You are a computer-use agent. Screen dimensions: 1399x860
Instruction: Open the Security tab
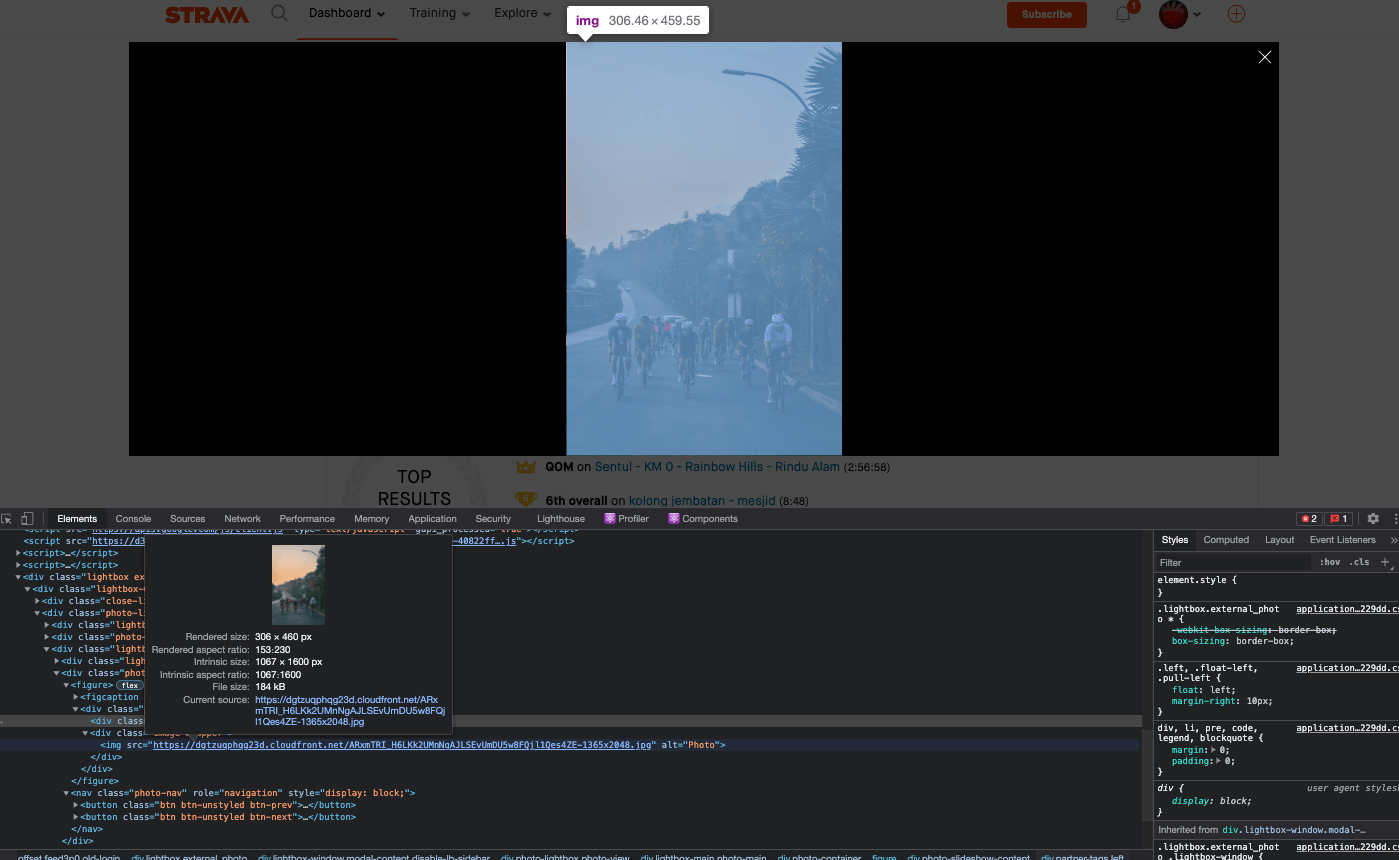[493, 519]
